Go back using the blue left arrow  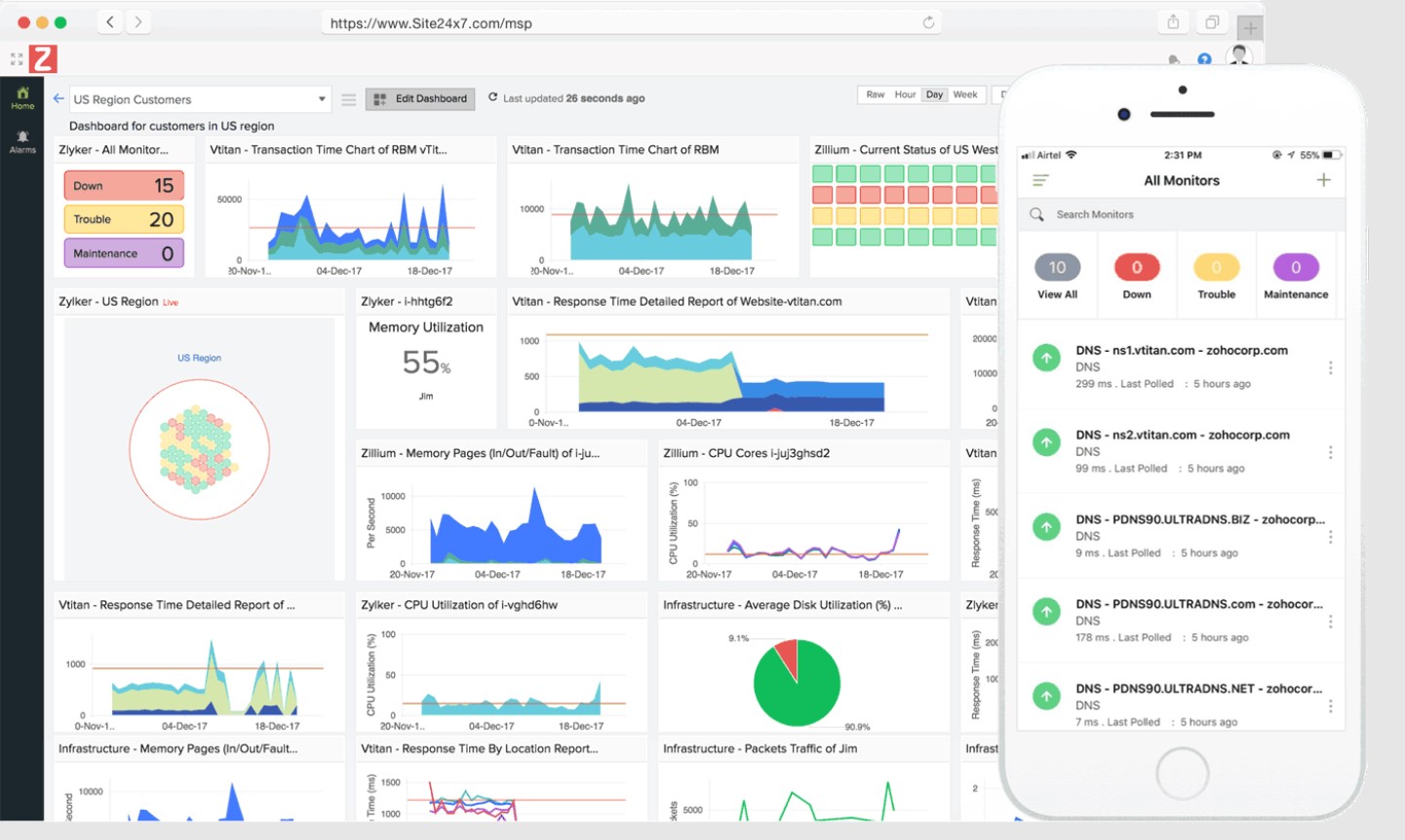pyautogui.click(x=59, y=98)
